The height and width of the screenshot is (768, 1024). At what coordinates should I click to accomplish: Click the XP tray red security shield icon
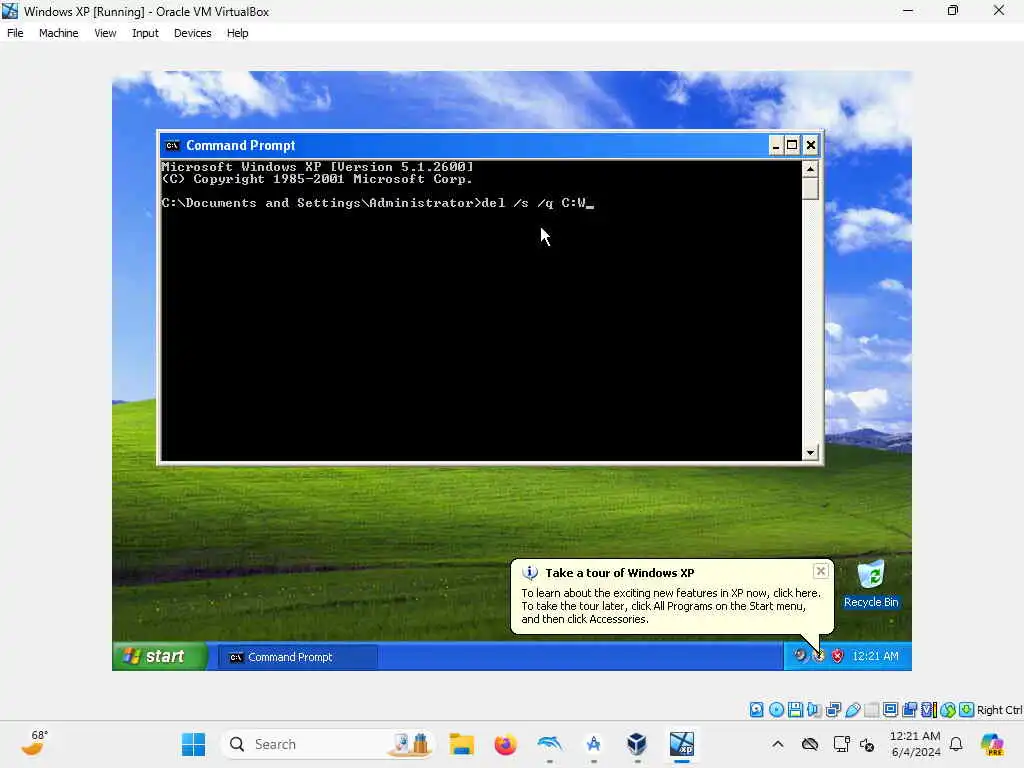coord(837,656)
